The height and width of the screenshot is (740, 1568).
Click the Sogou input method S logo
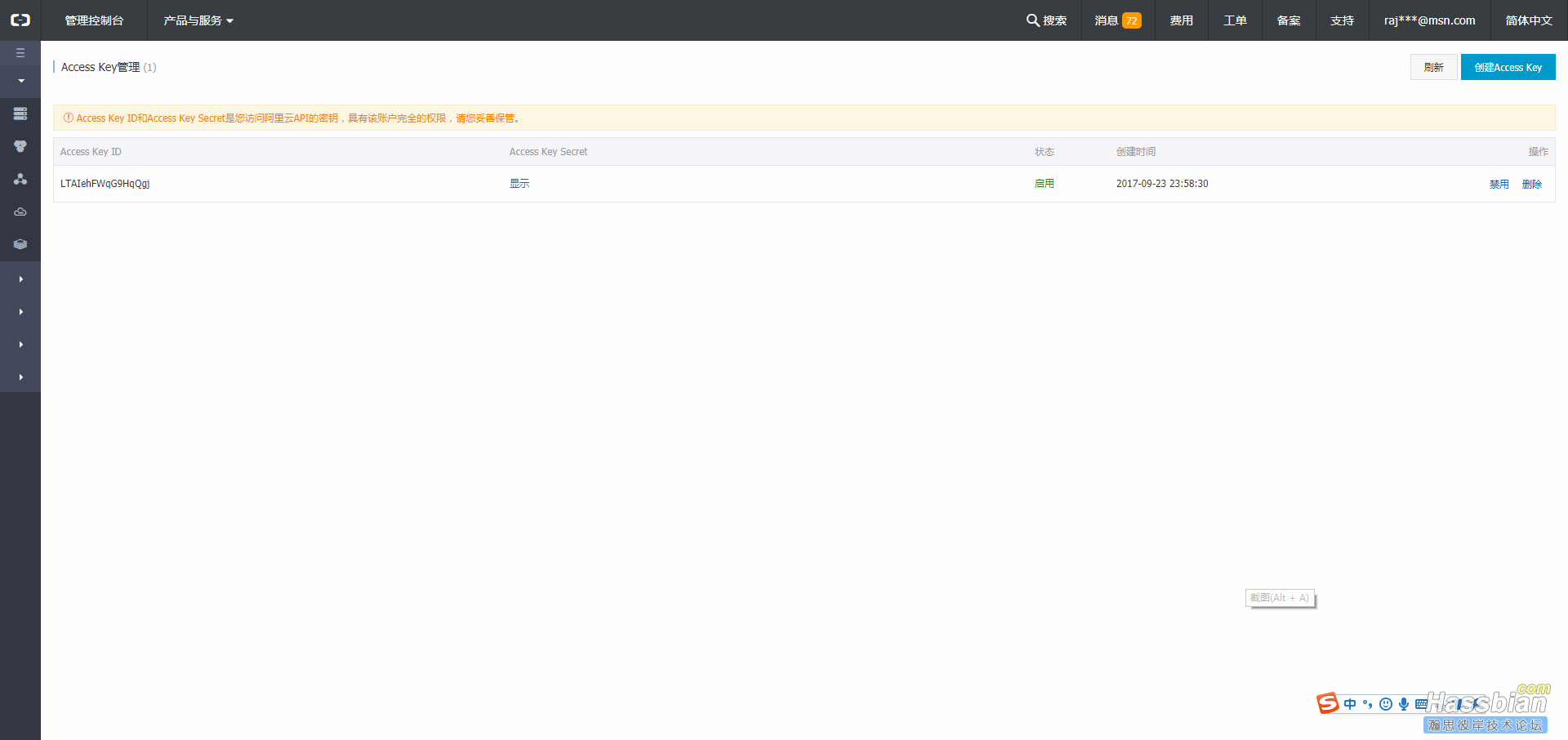1328,703
